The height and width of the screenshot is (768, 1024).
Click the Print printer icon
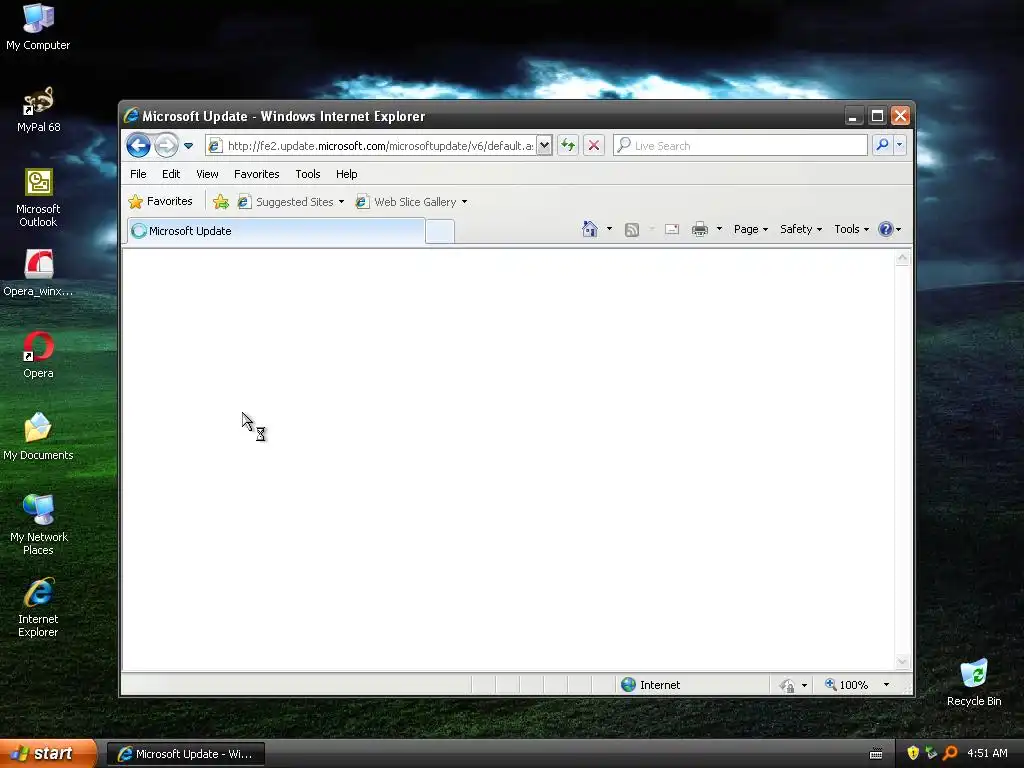tap(699, 229)
